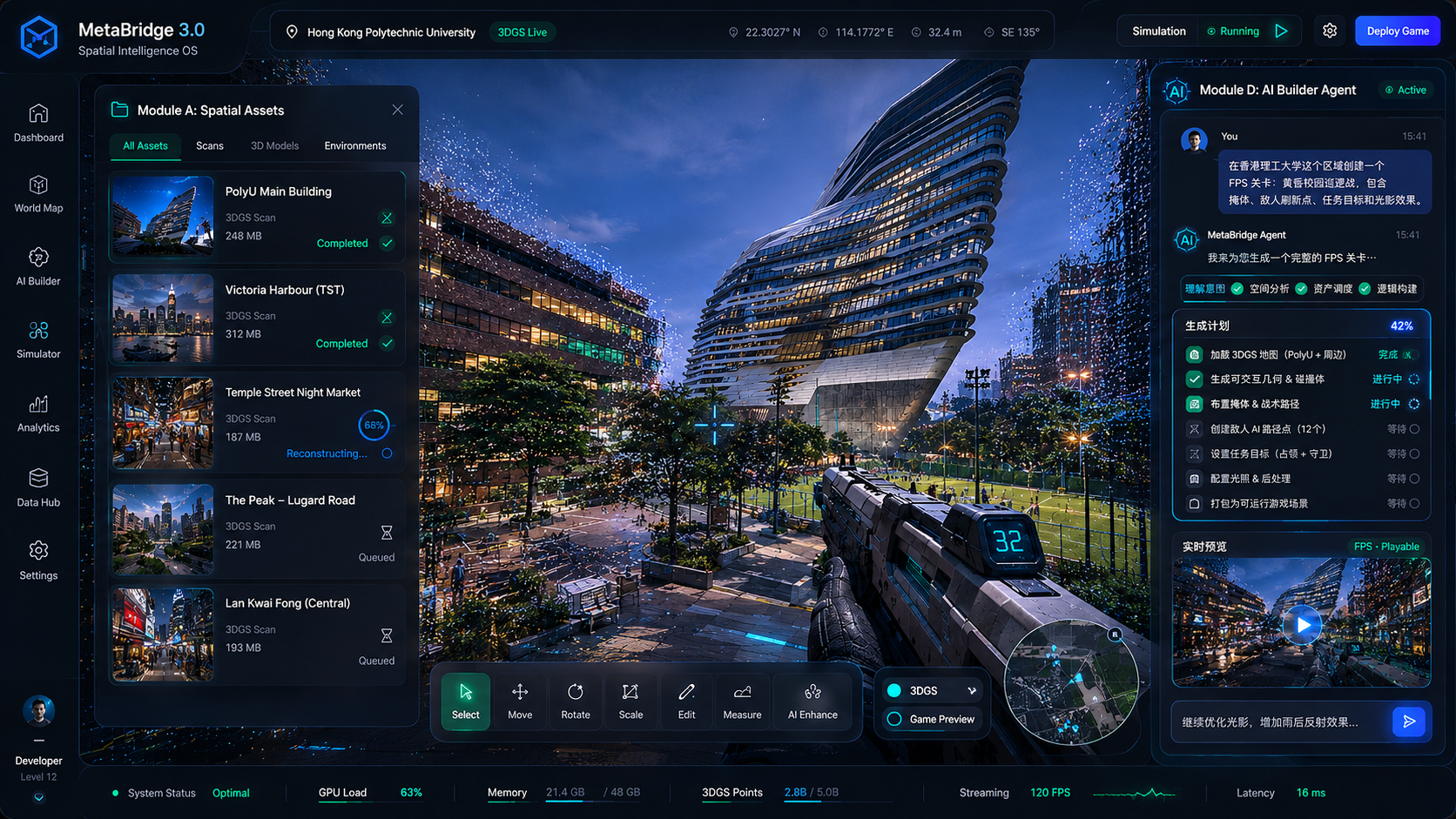
Task: Toggle the Completed check on PolyU Main Building
Action: tap(387, 243)
